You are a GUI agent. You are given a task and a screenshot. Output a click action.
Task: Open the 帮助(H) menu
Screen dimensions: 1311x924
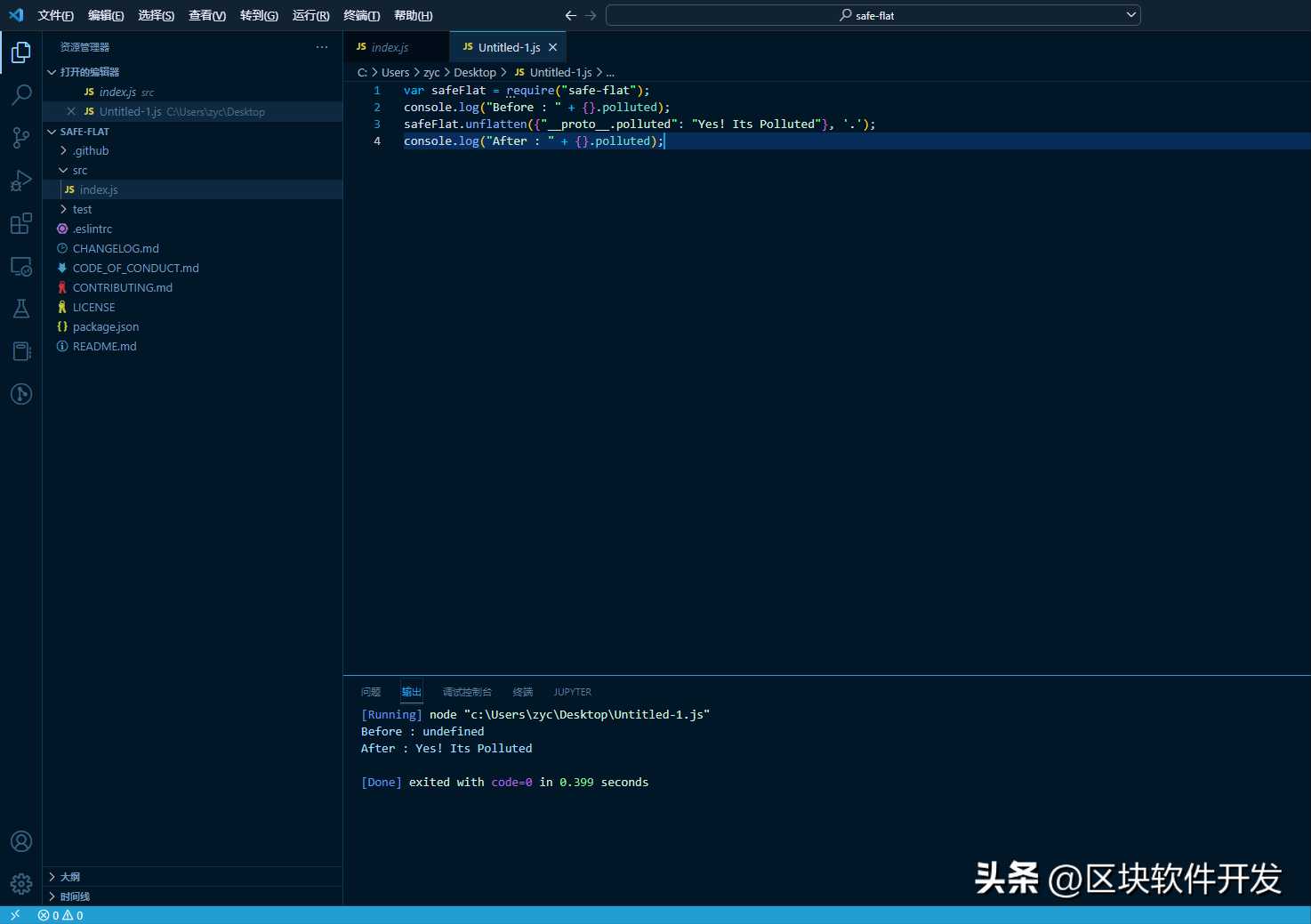(414, 15)
